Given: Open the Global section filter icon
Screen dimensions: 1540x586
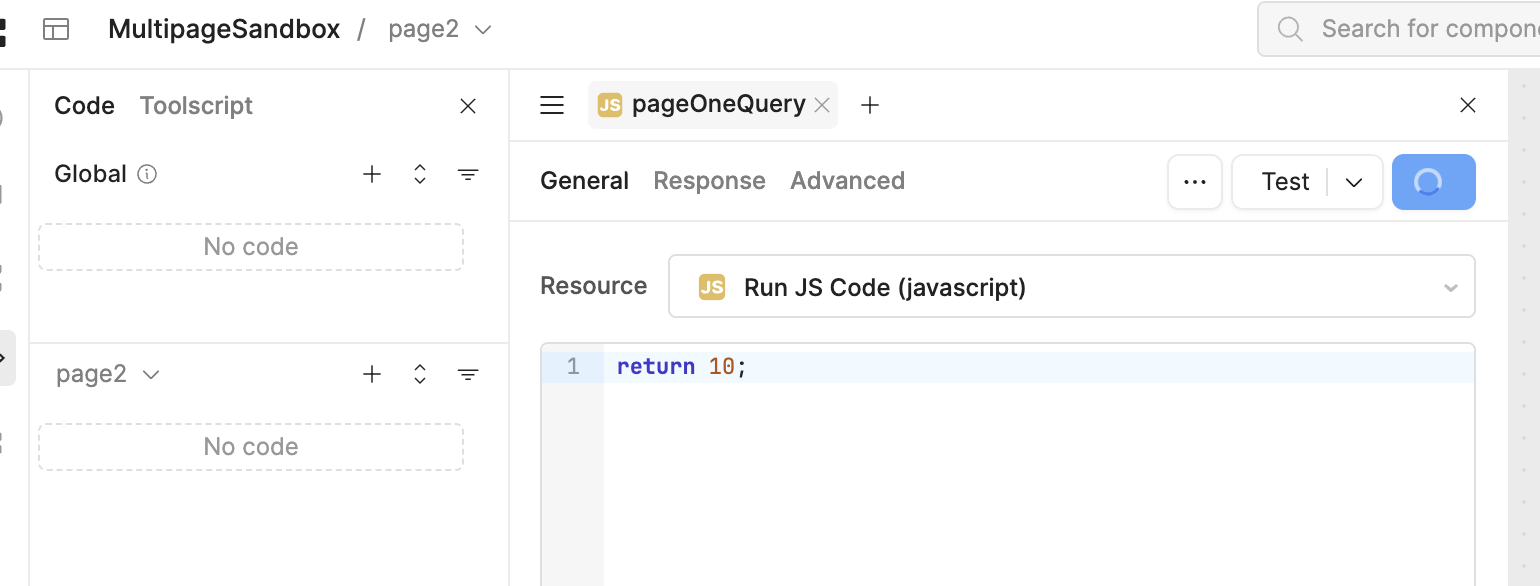Looking at the screenshot, I should click(x=467, y=174).
